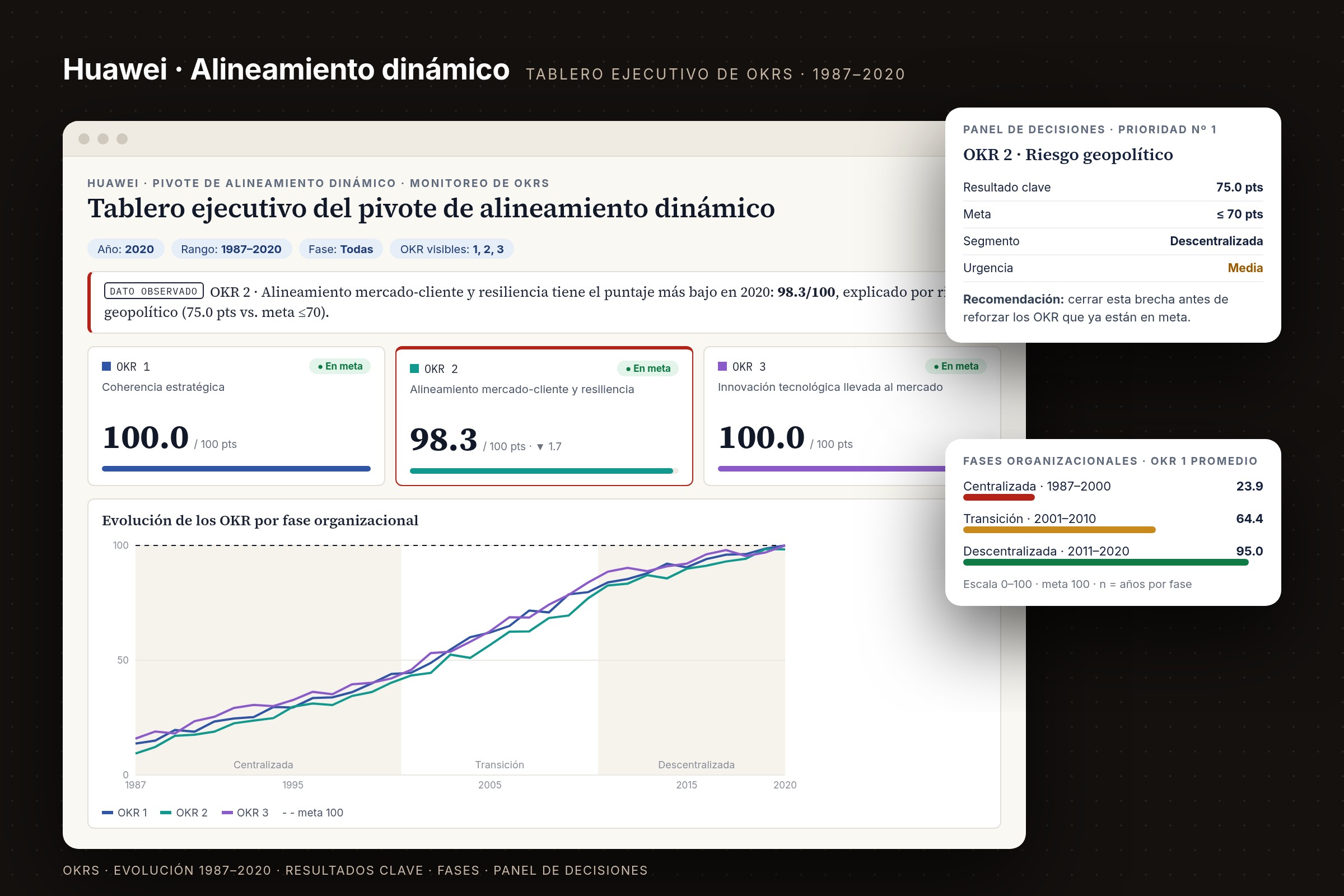This screenshot has width=1344, height=896.
Task: Toggle OKR 3 in the chart legend
Action: tap(245, 813)
